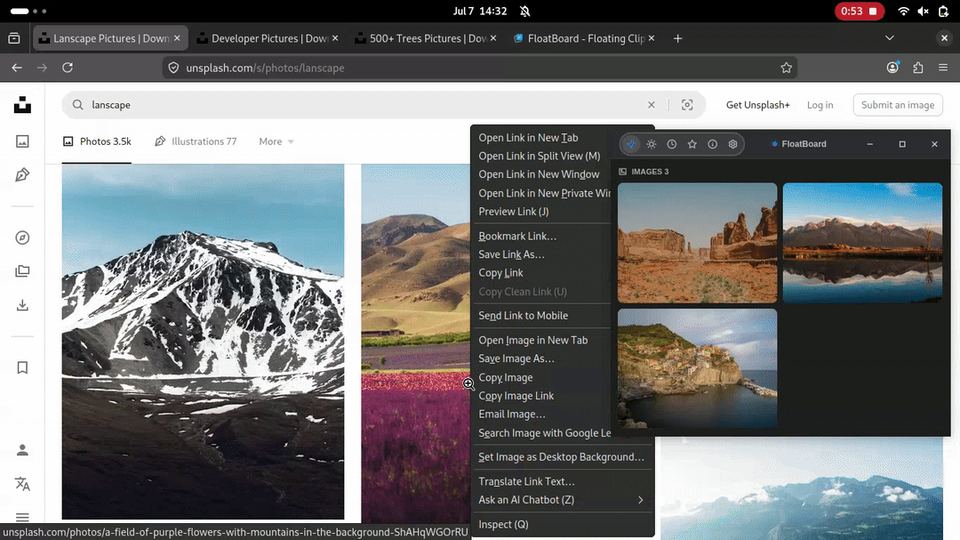Open FloatBoard history clock icon
The height and width of the screenshot is (540, 960).
pos(672,144)
